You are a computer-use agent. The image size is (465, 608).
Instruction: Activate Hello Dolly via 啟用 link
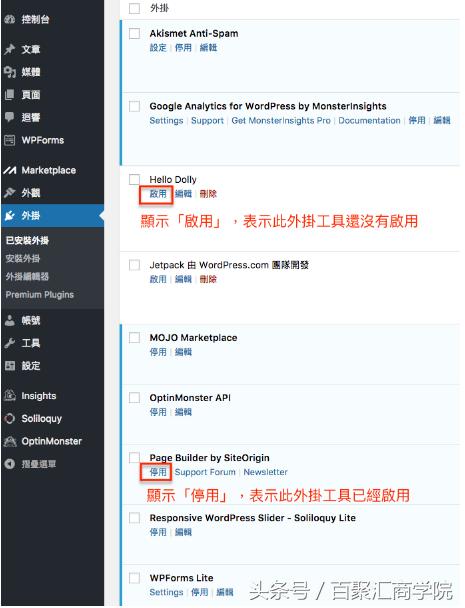coord(158,193)
